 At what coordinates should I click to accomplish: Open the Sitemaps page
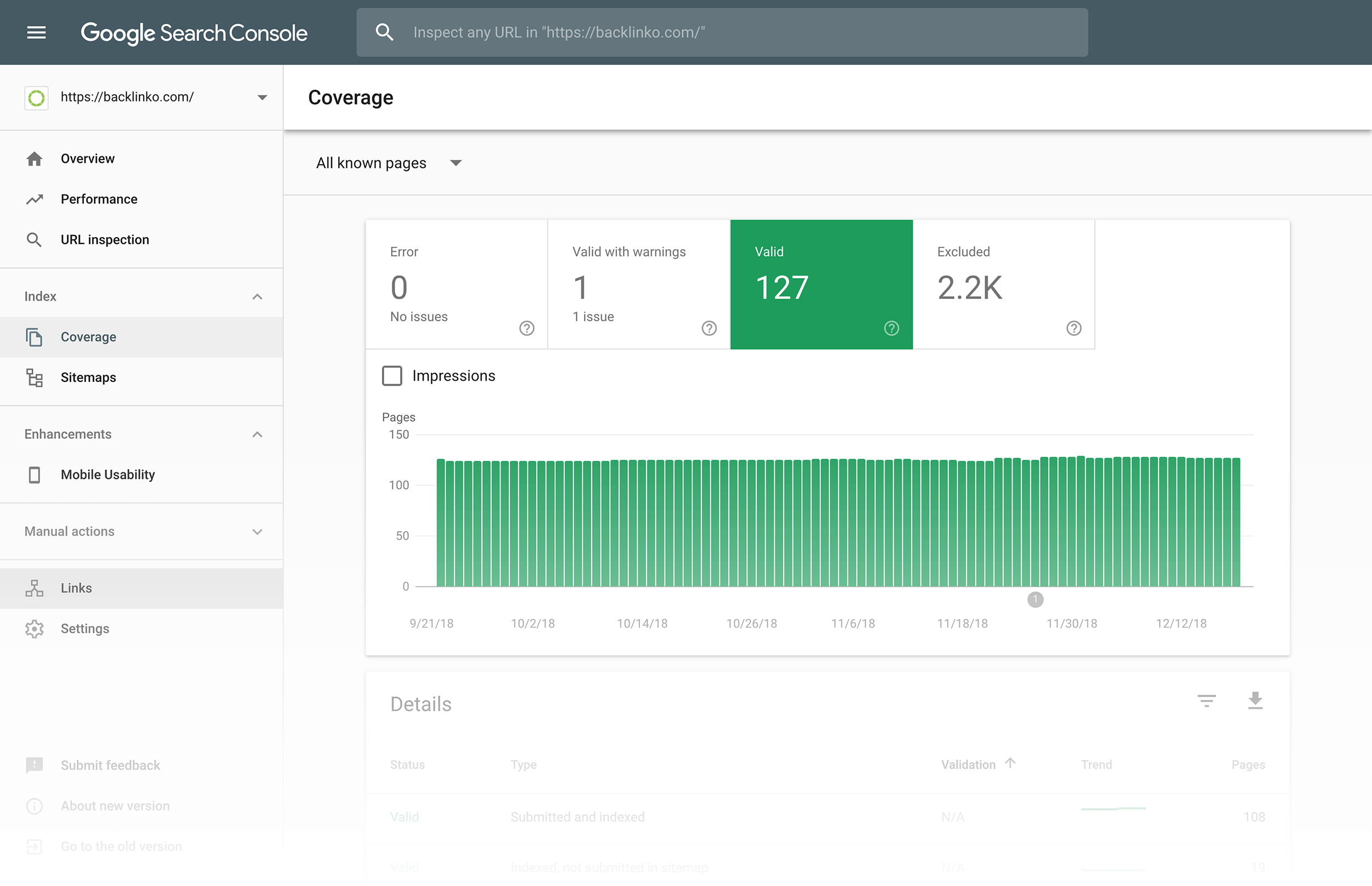pos(142,377)
